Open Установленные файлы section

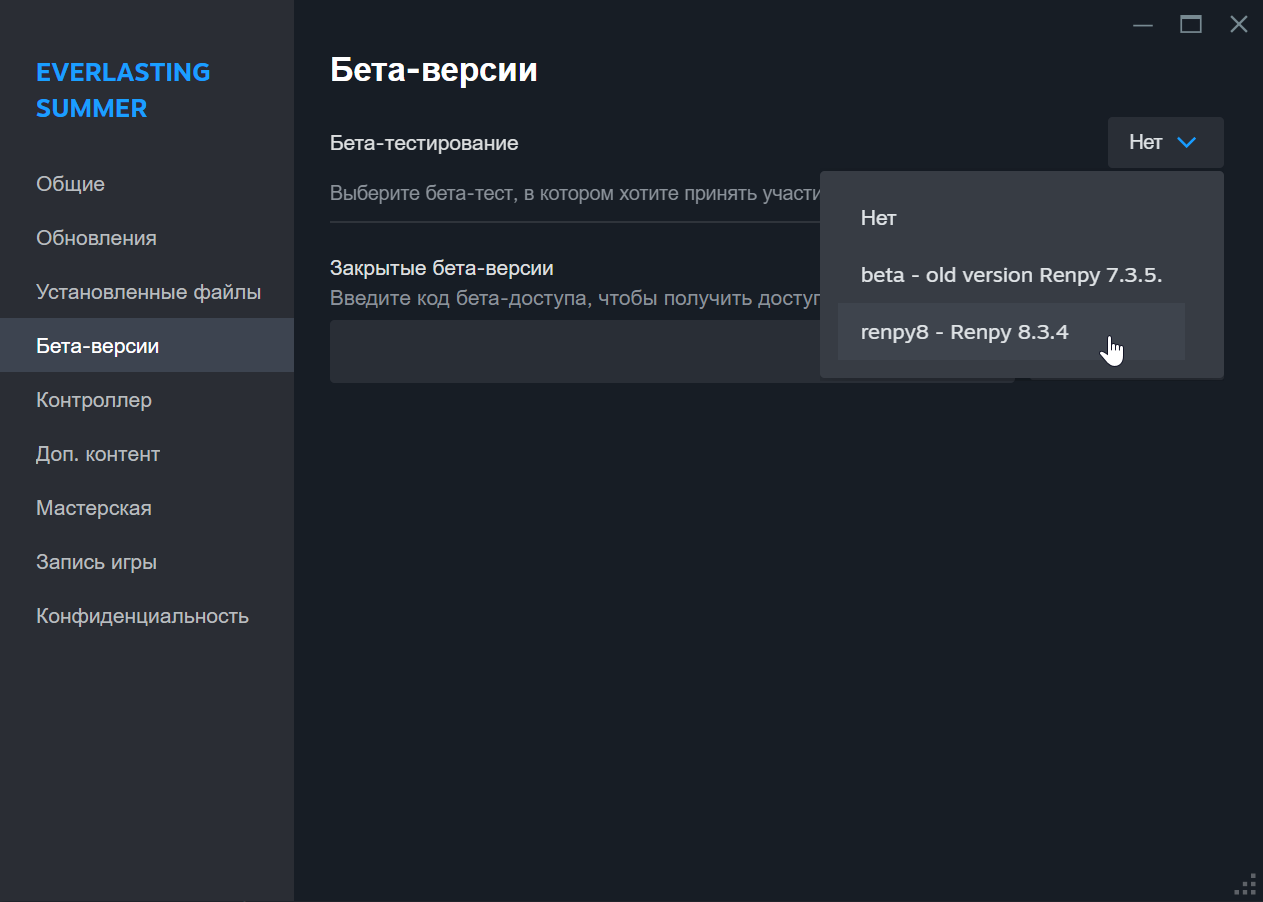[x=148, y=292]
